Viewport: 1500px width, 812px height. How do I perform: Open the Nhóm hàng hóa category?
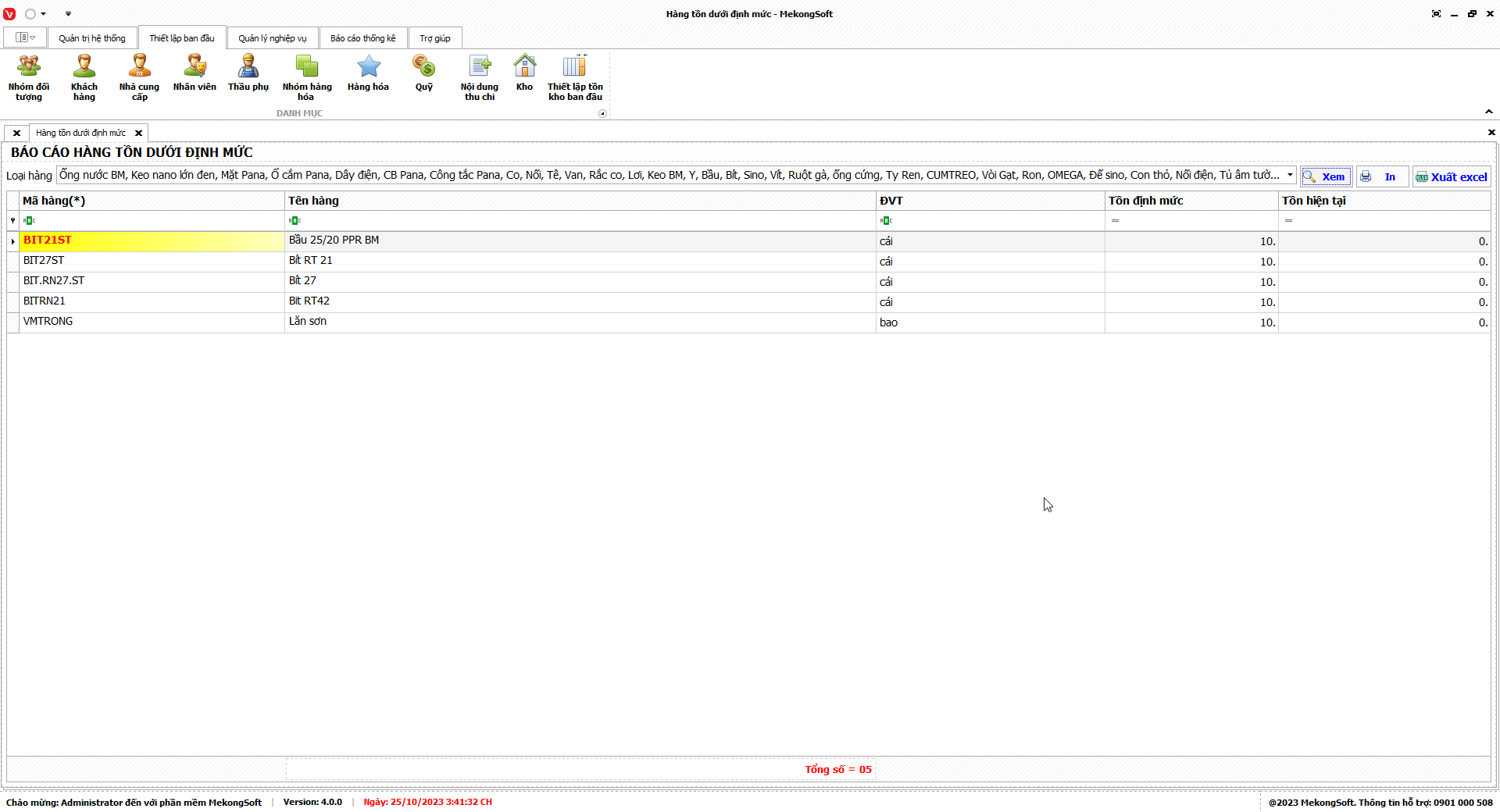point(307,78)
